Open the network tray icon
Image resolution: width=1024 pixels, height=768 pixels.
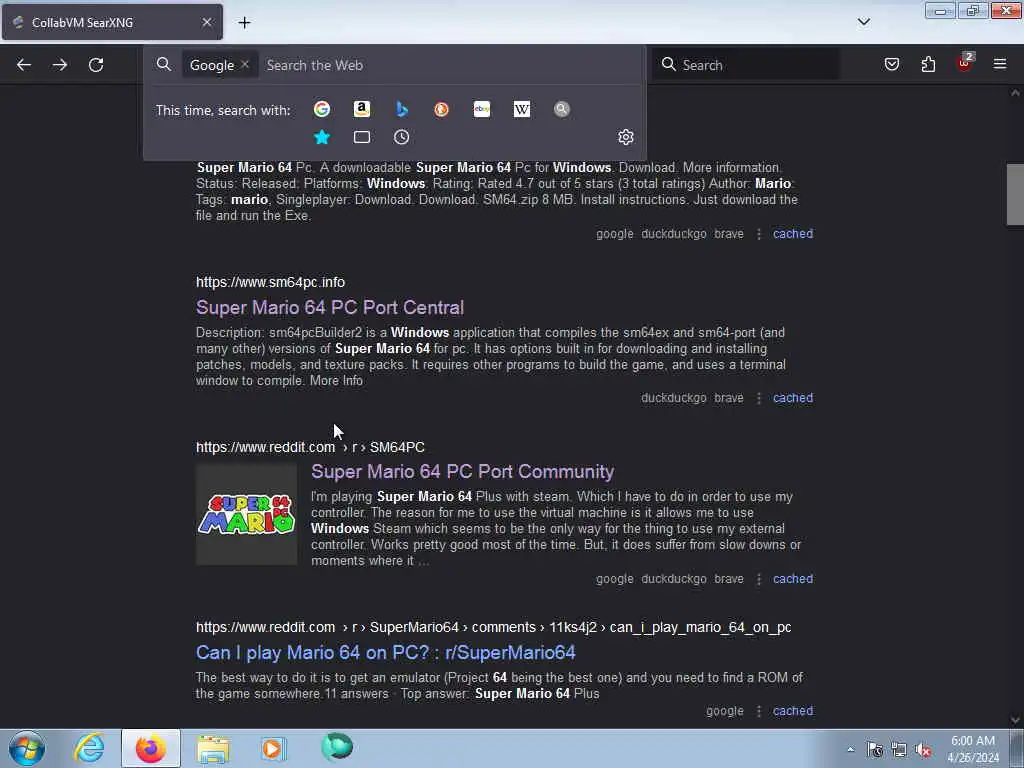tap(899, 750)
